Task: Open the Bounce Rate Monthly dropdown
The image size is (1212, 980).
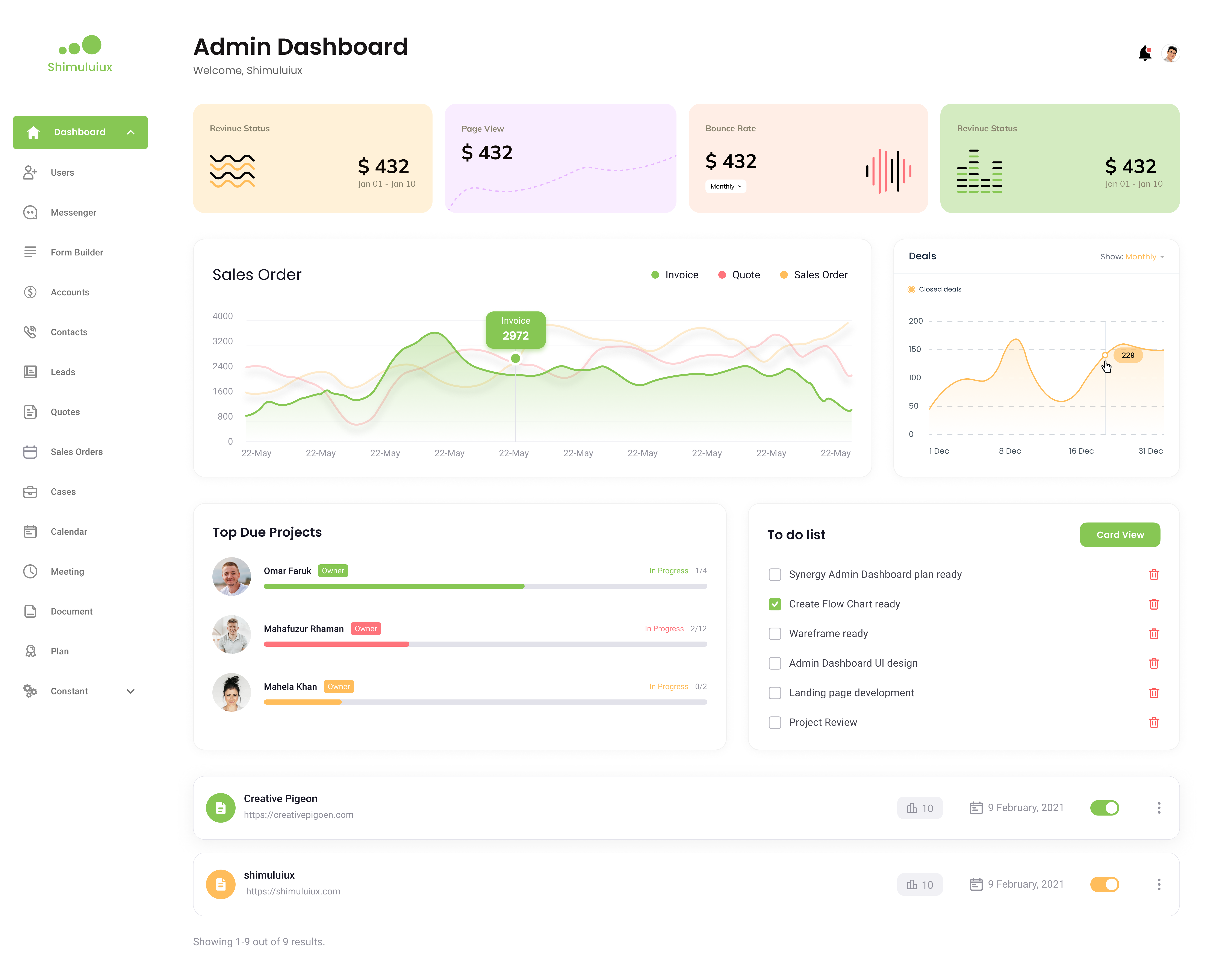Action: 726,186
